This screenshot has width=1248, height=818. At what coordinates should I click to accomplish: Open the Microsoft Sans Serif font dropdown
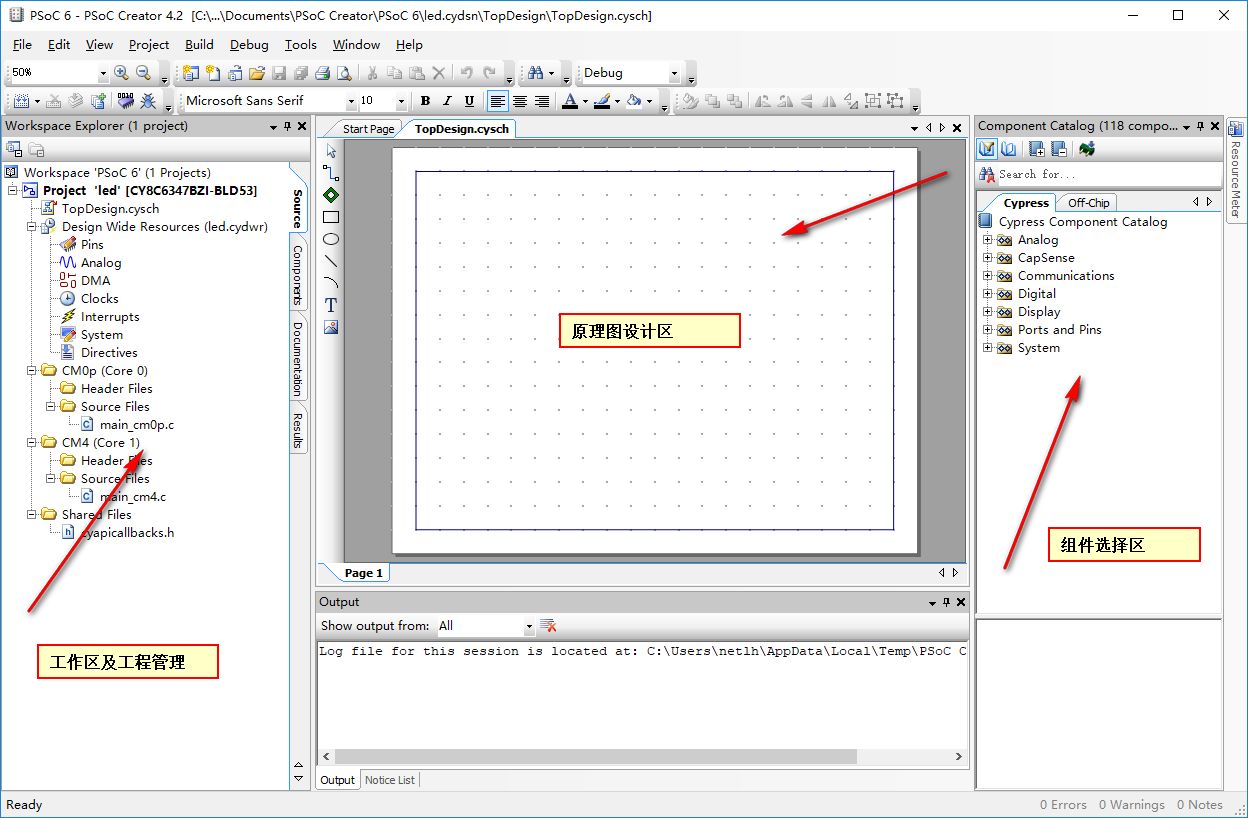point(351,101)
